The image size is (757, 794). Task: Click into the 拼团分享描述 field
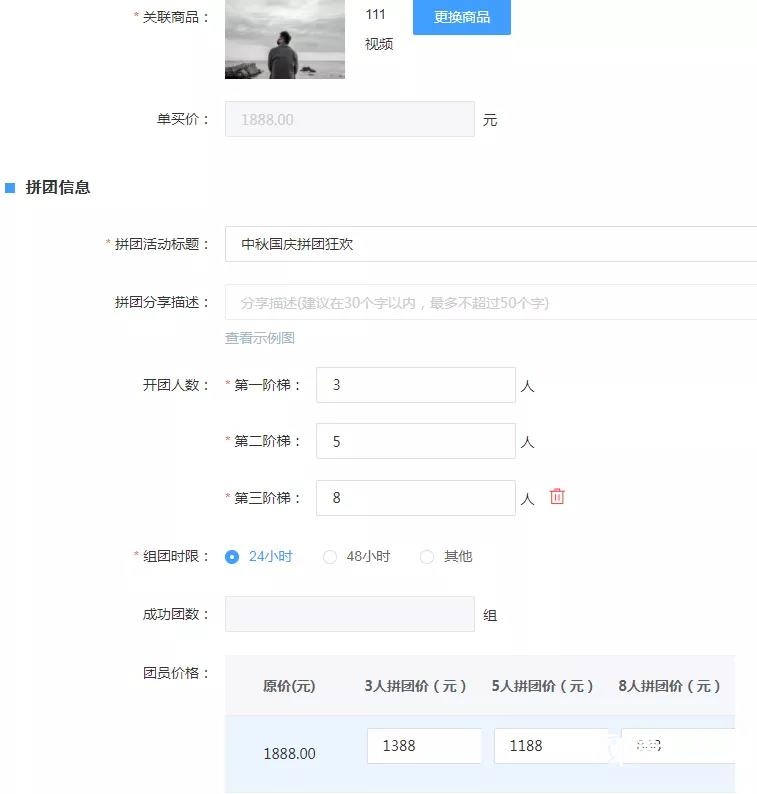[490, 302]
